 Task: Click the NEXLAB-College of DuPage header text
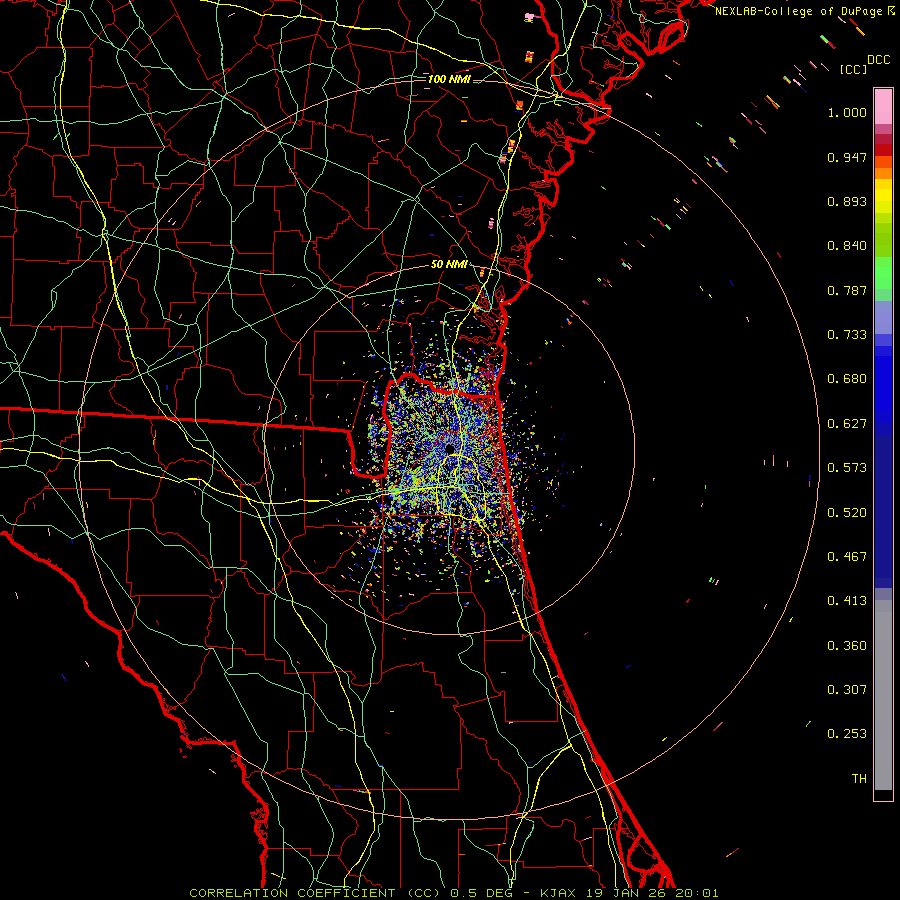tap(800, 11)
